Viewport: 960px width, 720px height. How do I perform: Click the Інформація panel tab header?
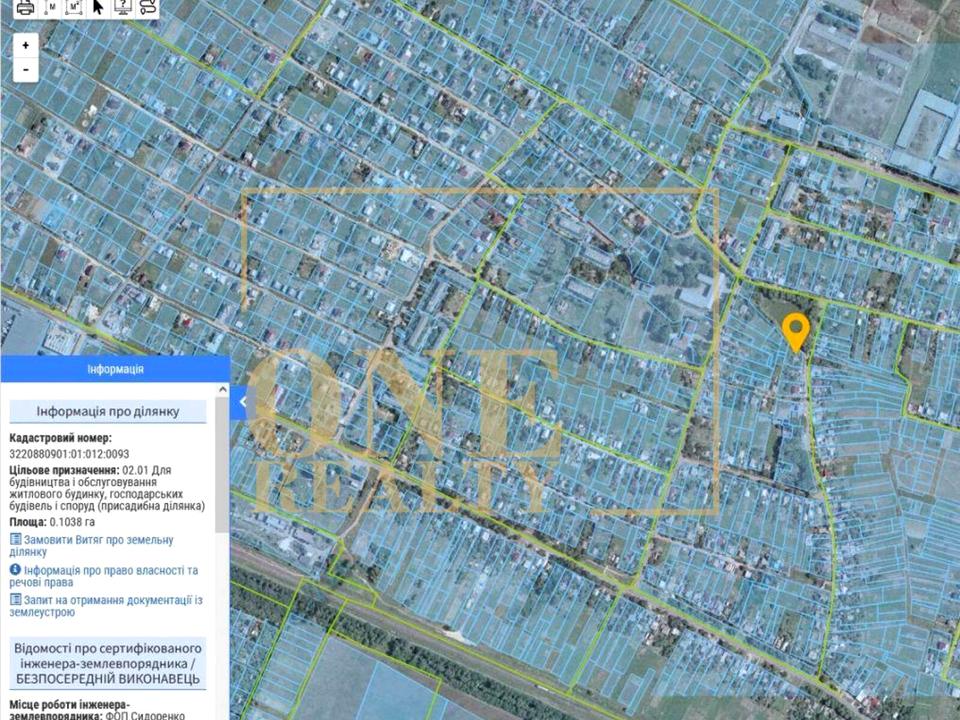(x=115, y=369)
